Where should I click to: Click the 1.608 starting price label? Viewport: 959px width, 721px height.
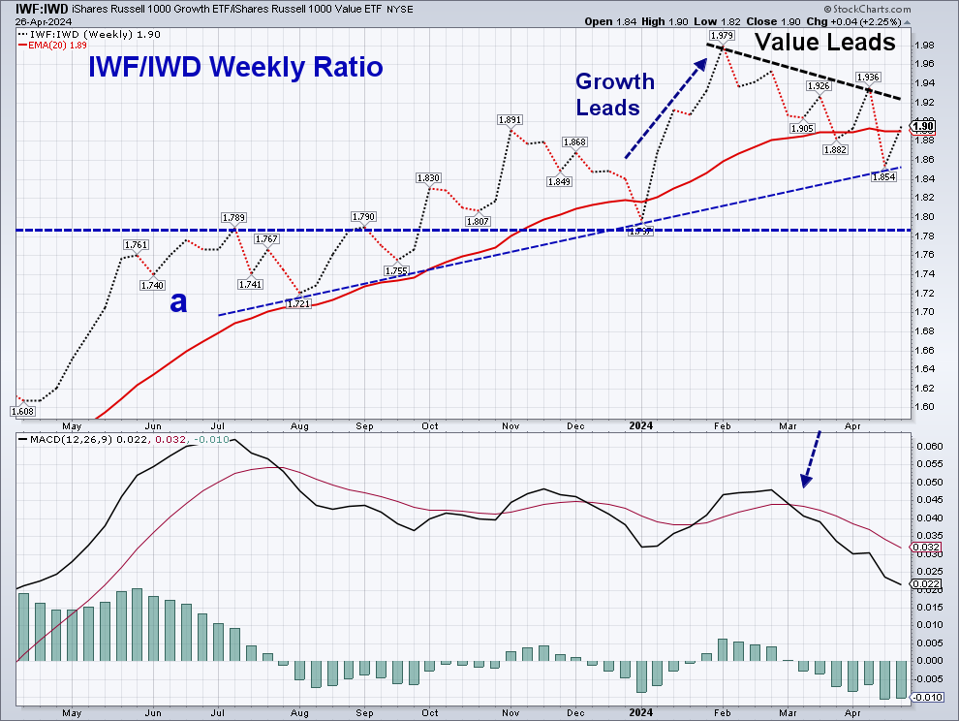pos(22,411)
